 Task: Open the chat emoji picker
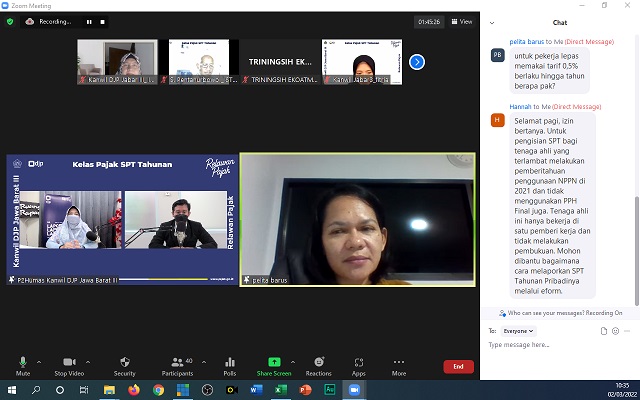[x=616, y=330]
